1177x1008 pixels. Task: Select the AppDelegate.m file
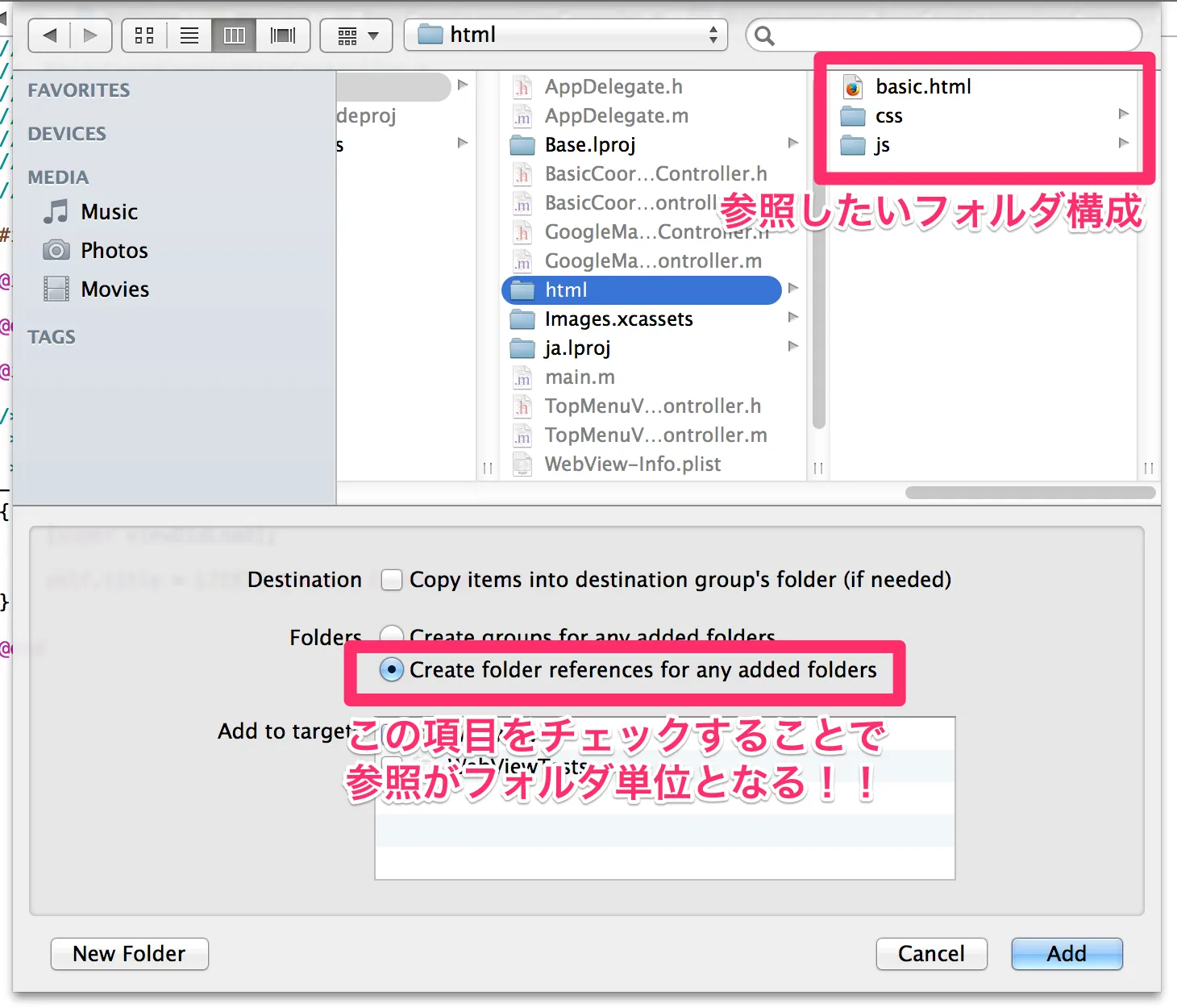[617, 115]
